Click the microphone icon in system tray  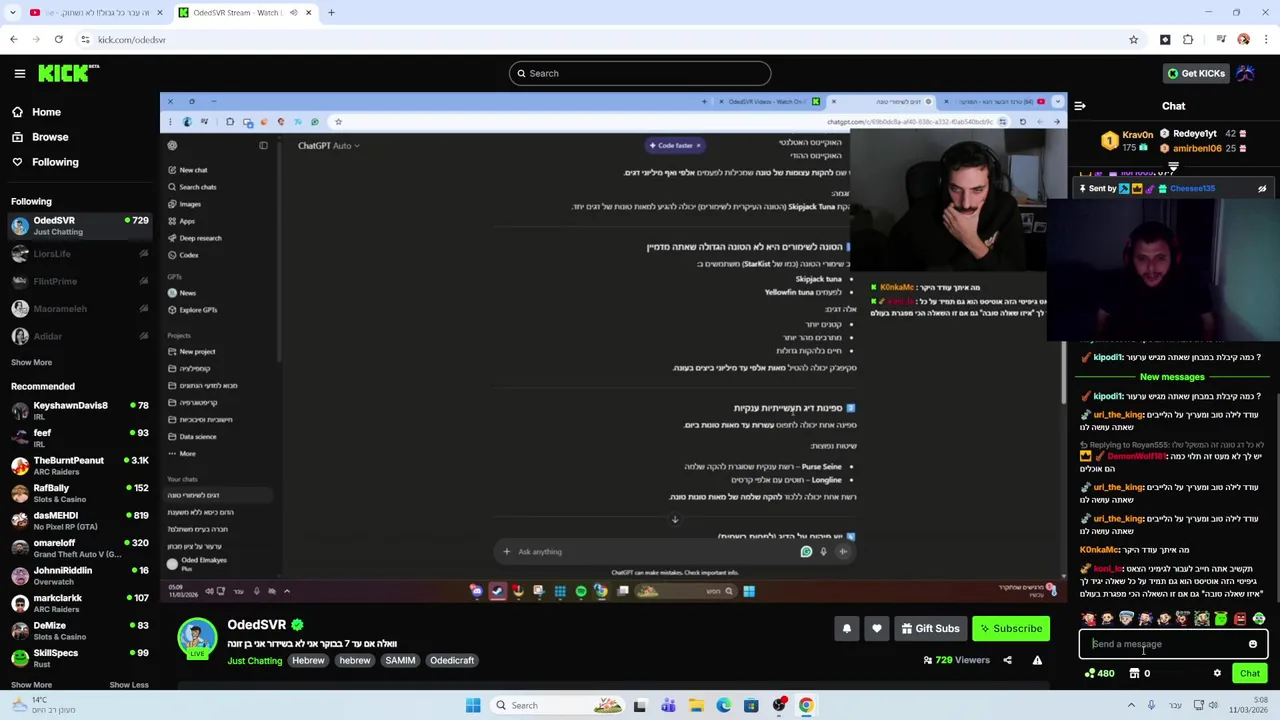(1151, 705)
